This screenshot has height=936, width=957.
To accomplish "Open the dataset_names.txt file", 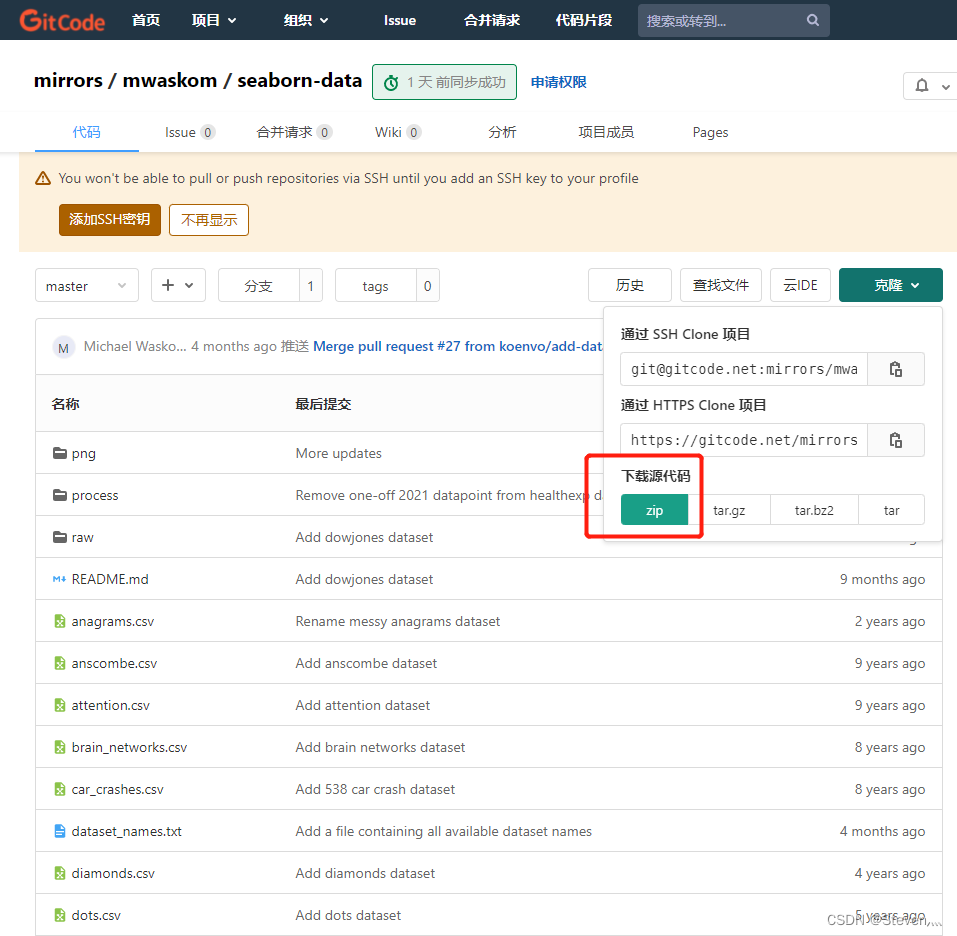I will pos(126,831).
